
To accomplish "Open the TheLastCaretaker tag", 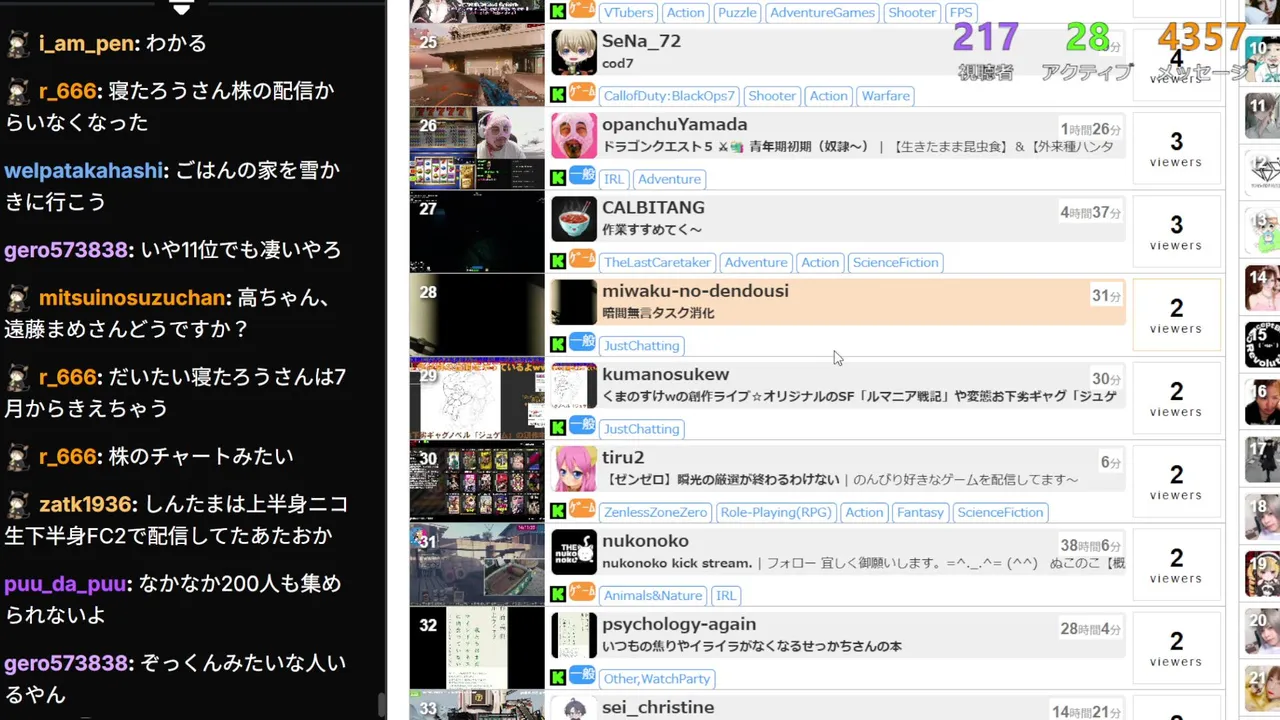I will click(657, 262).
